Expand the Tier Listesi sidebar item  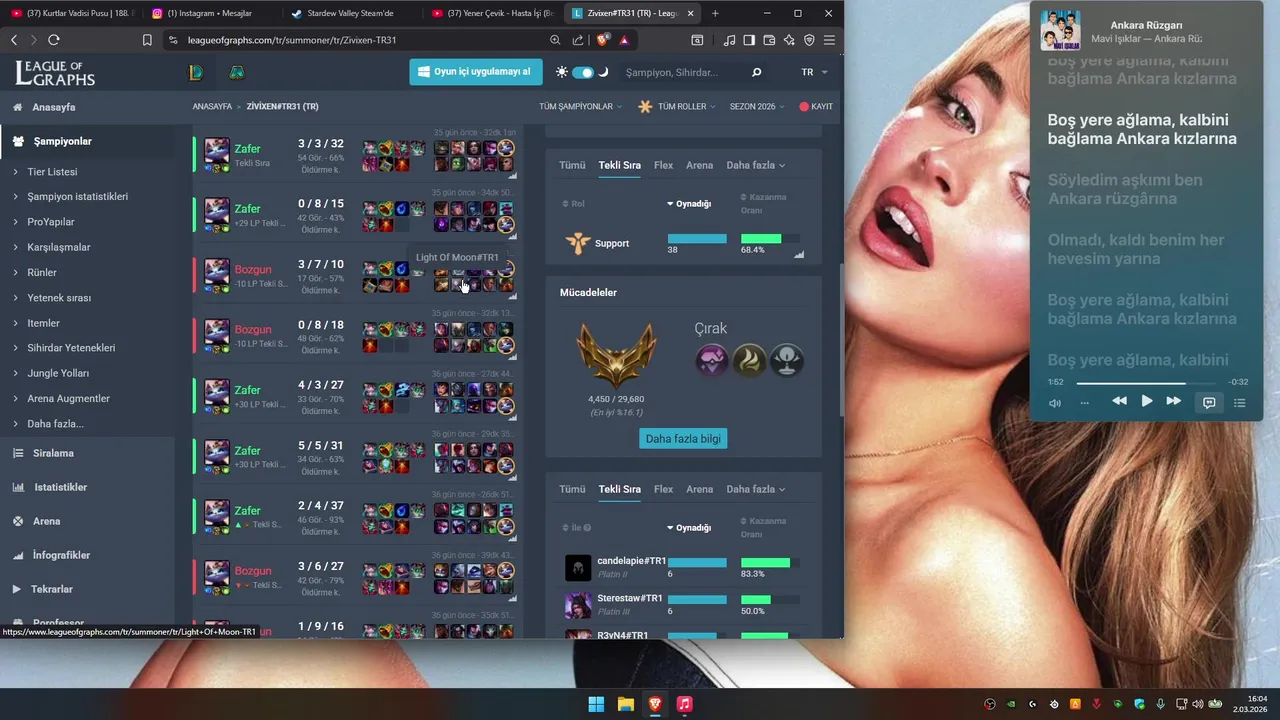[x=52, y=172]
